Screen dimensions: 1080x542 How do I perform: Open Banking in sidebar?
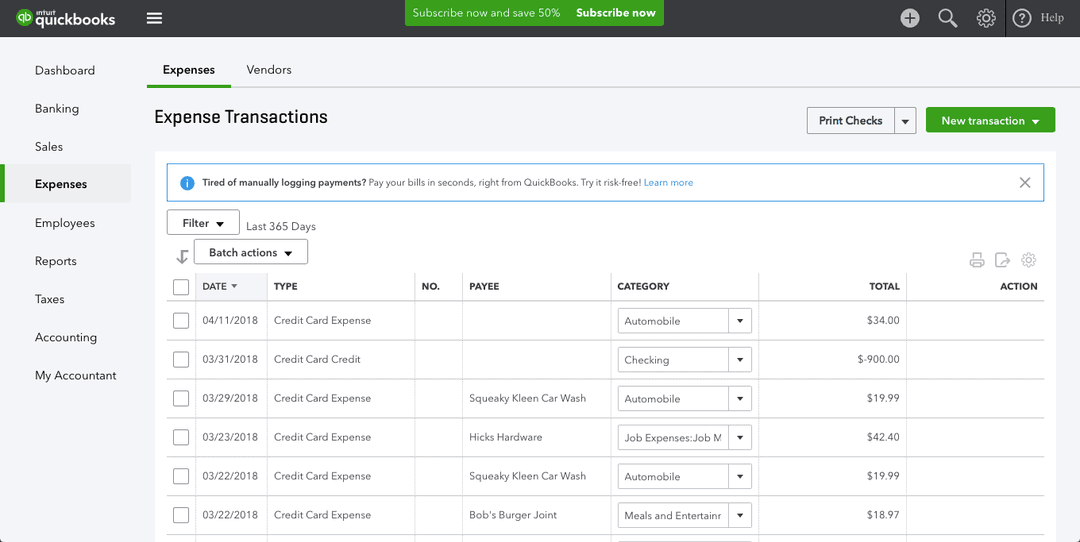click(56, 108)
